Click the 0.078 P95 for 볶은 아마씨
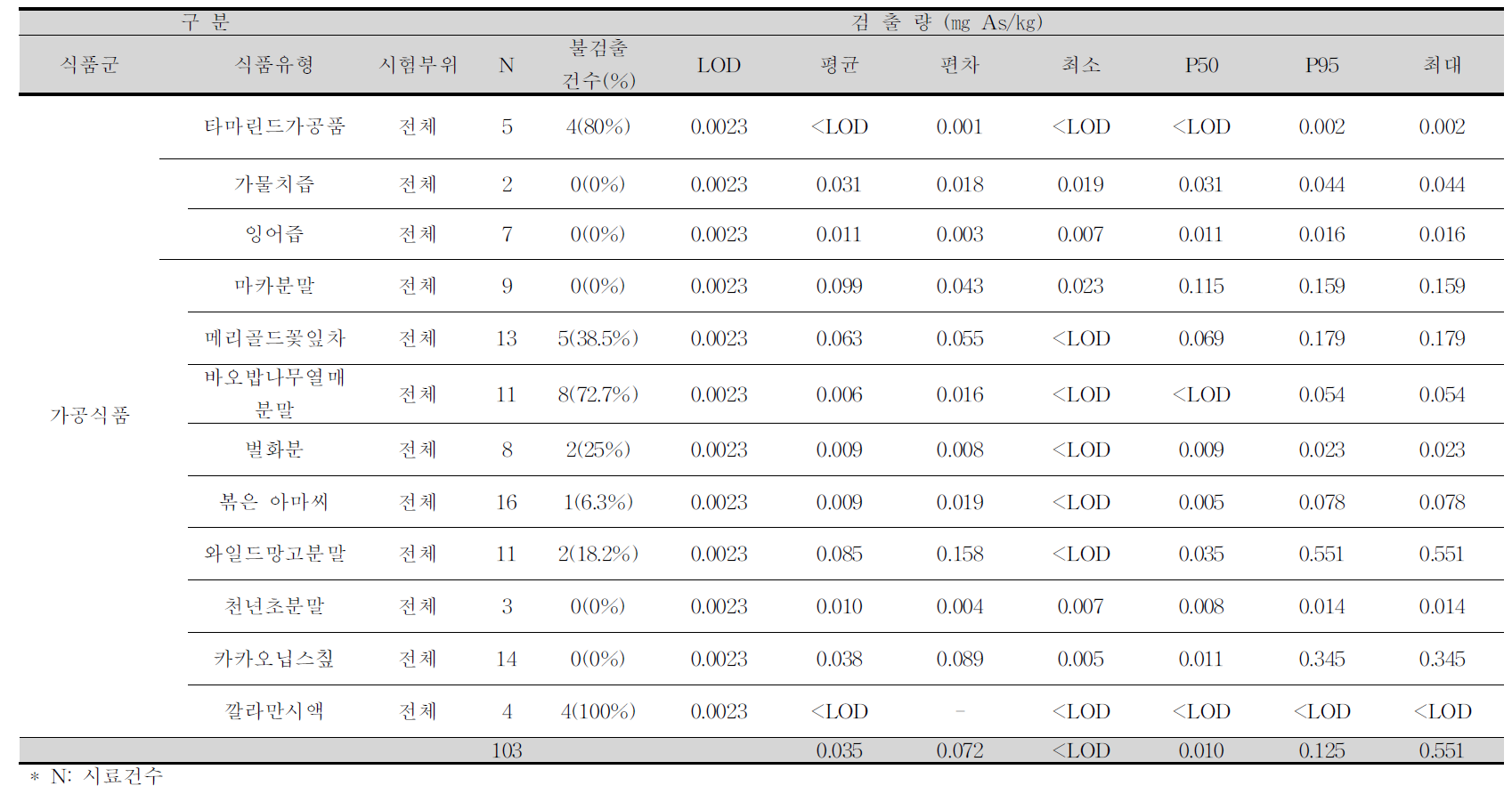This screenshot has height=802, width=1512. pos(1321,502)
